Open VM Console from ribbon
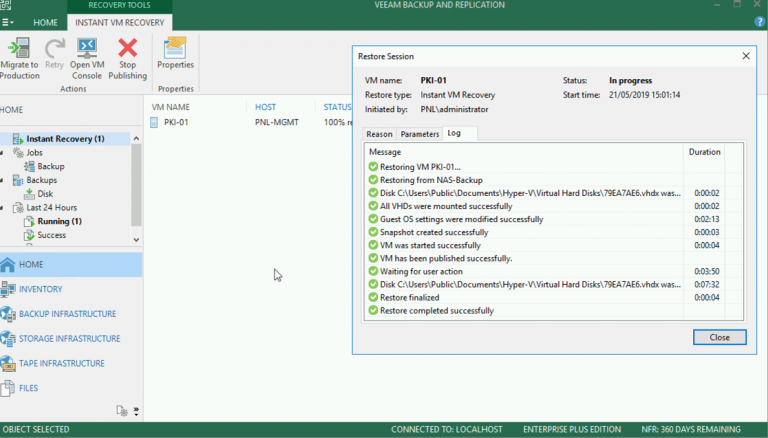Screen dimensions: 768x438 [87, 58]
